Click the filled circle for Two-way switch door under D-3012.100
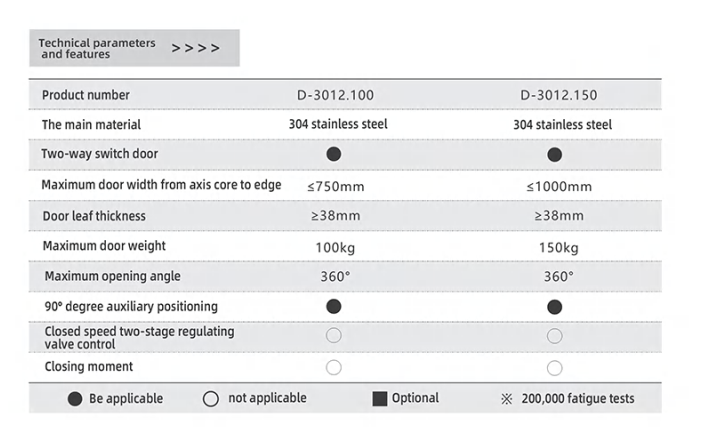This screenshot has height=439, width=723. click(334, 154)
